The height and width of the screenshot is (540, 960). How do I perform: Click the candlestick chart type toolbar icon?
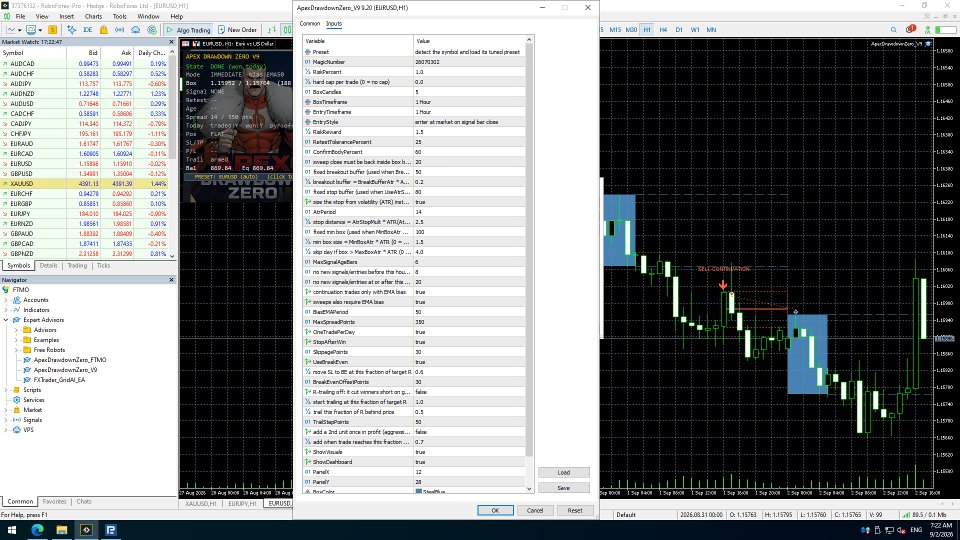pyautogui.click(x=287, y=29)
